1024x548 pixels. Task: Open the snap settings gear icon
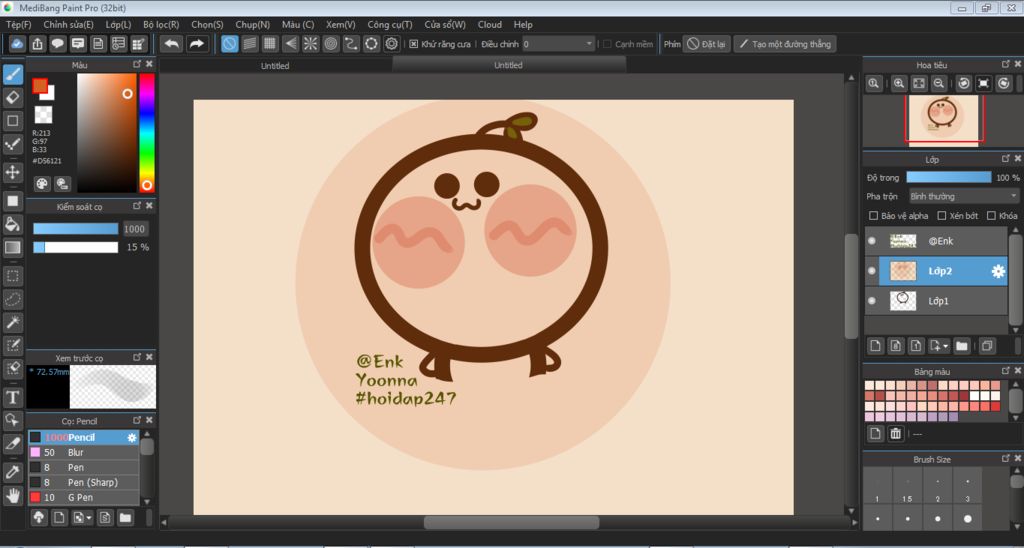[x=392, y=44]
